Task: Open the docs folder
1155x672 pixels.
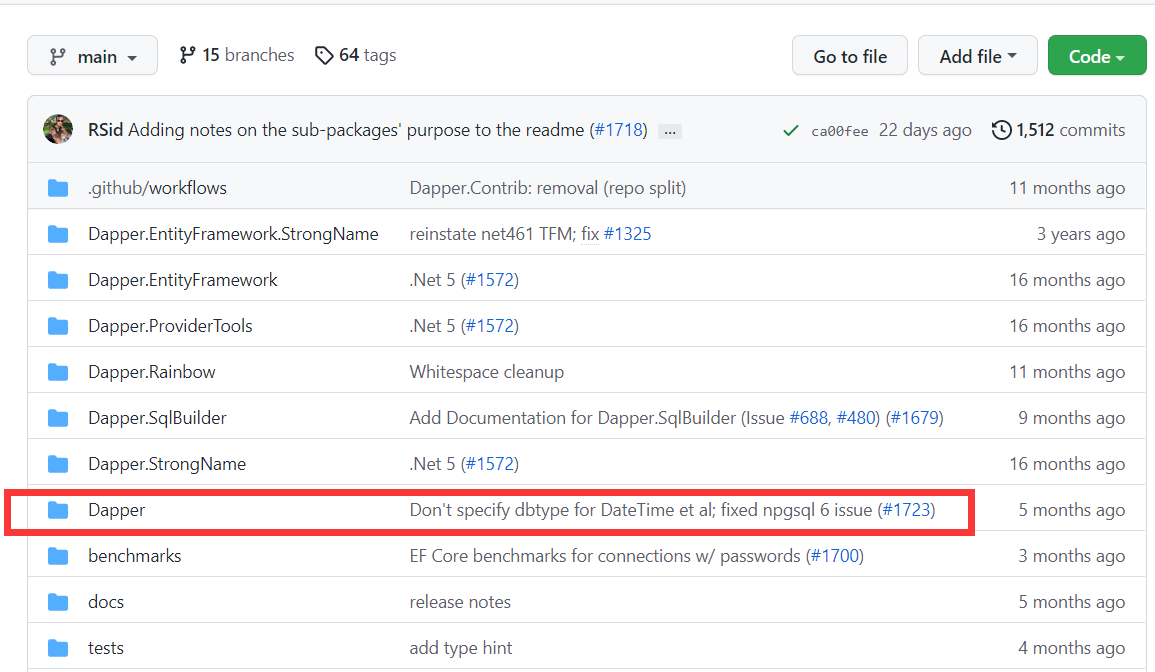Action: point(106,602)
